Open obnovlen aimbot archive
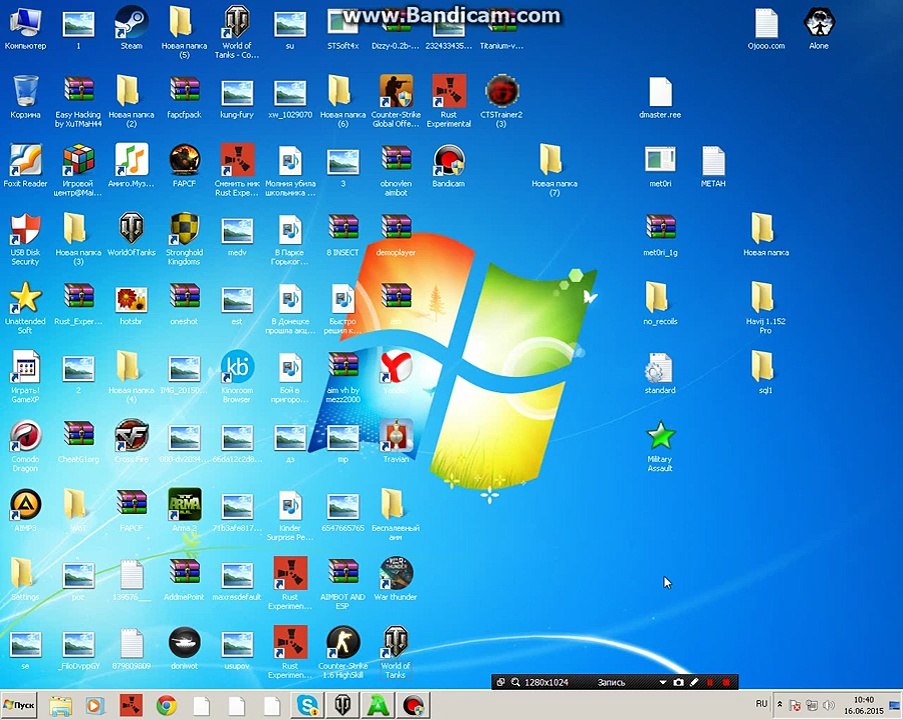 click(396, 170)
